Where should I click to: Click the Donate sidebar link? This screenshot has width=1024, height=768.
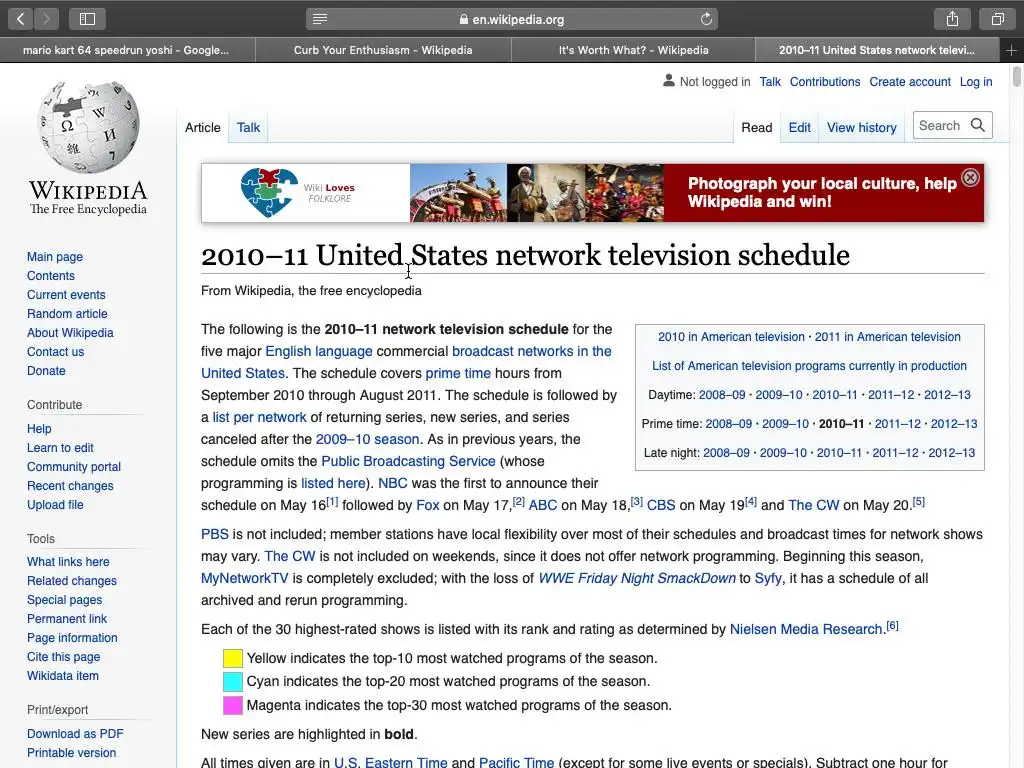tap(46, 370)
